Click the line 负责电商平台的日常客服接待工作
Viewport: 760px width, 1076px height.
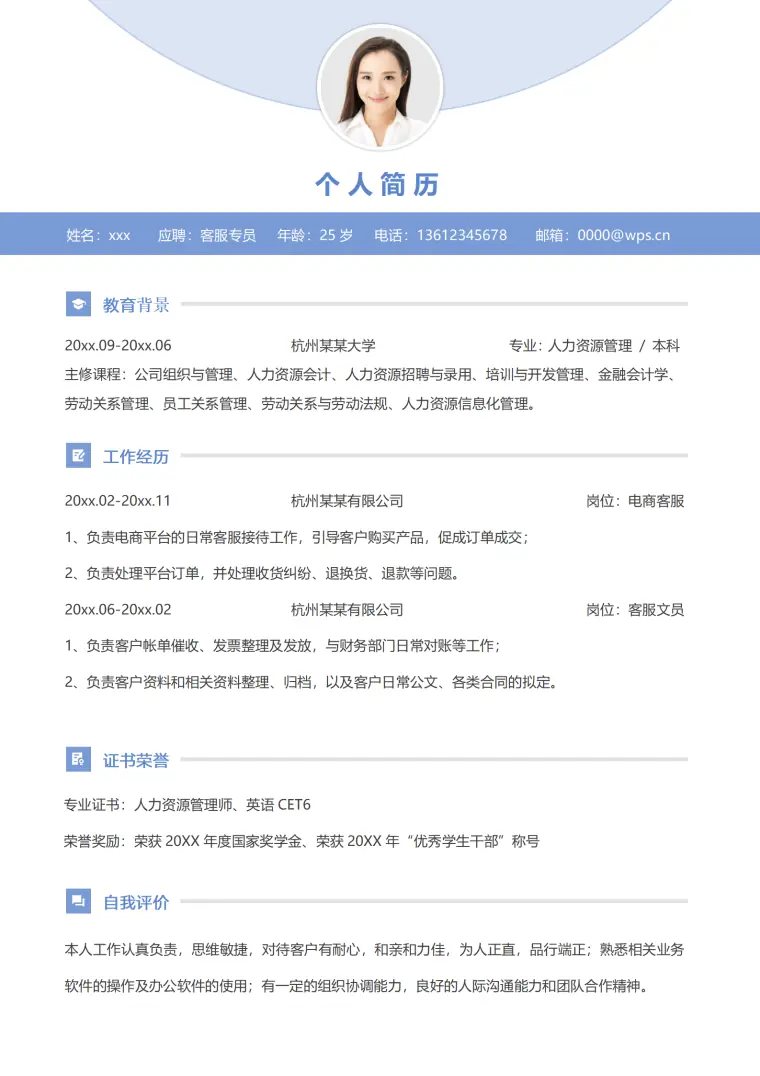click(x=297, y=537)
